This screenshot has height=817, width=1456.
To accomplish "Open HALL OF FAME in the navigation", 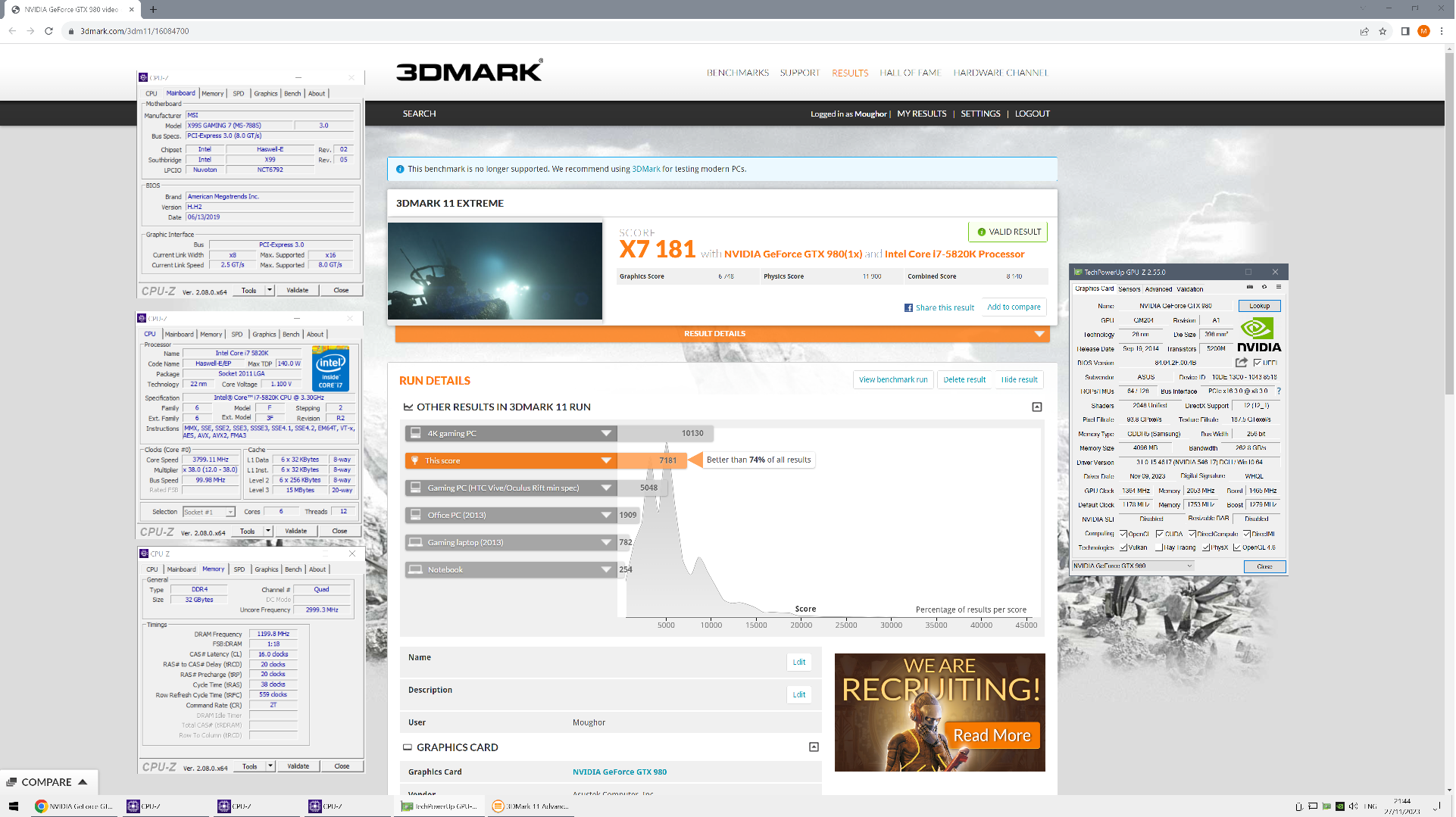I will 911,73.
